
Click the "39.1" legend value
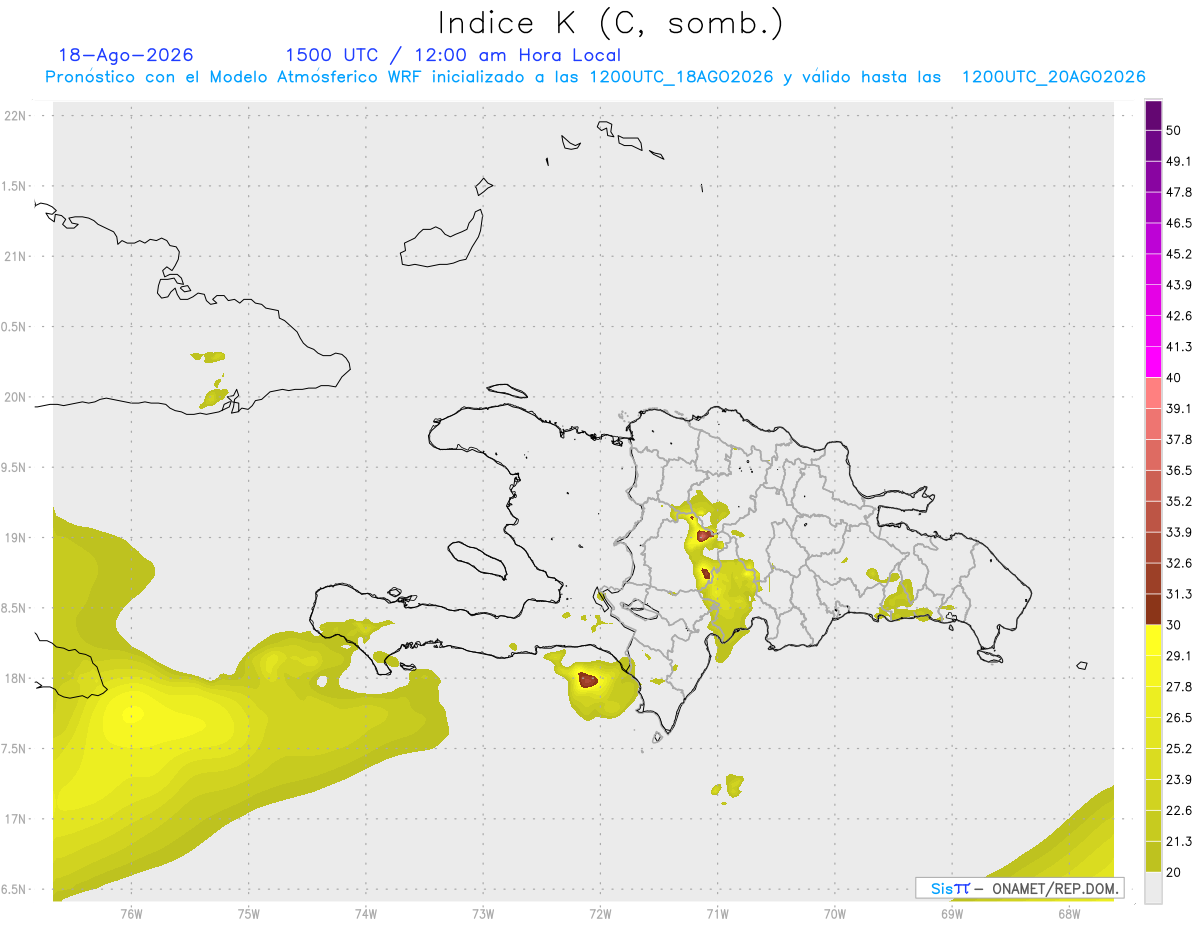pos(1178,408)
